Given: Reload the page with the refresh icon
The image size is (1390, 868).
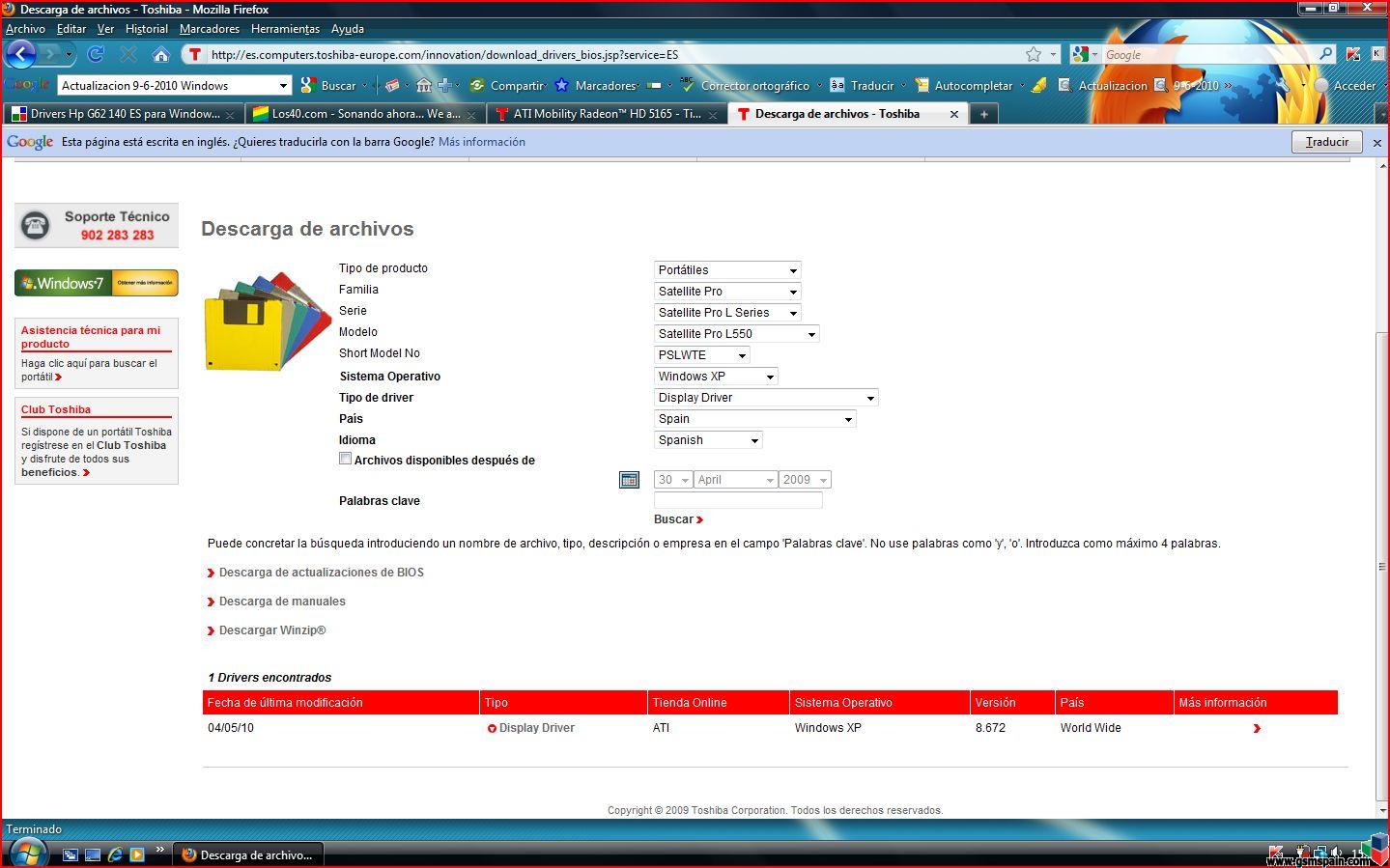Looking at the screenshot, I should pos(96,54).
